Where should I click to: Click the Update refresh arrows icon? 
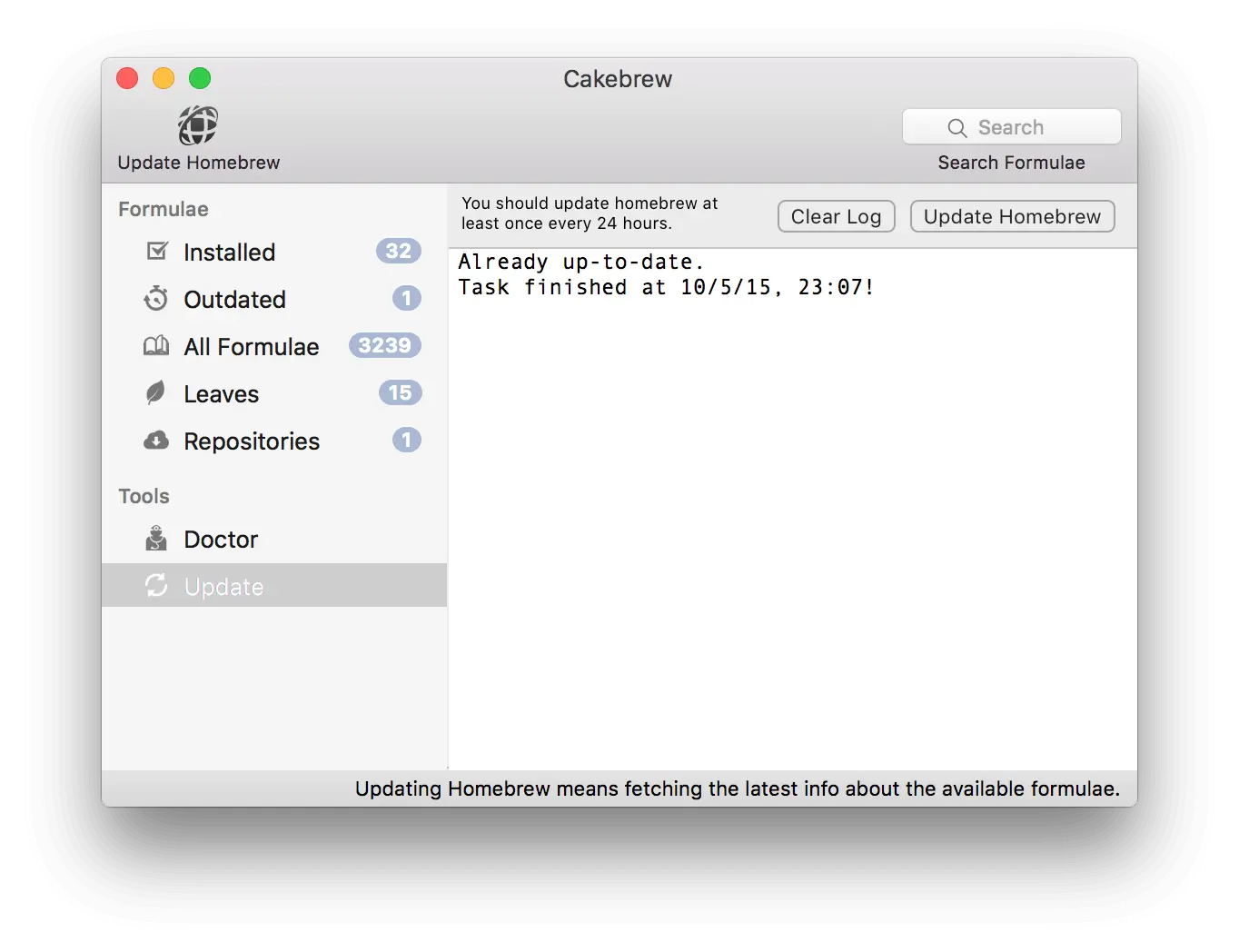(156, 586)
